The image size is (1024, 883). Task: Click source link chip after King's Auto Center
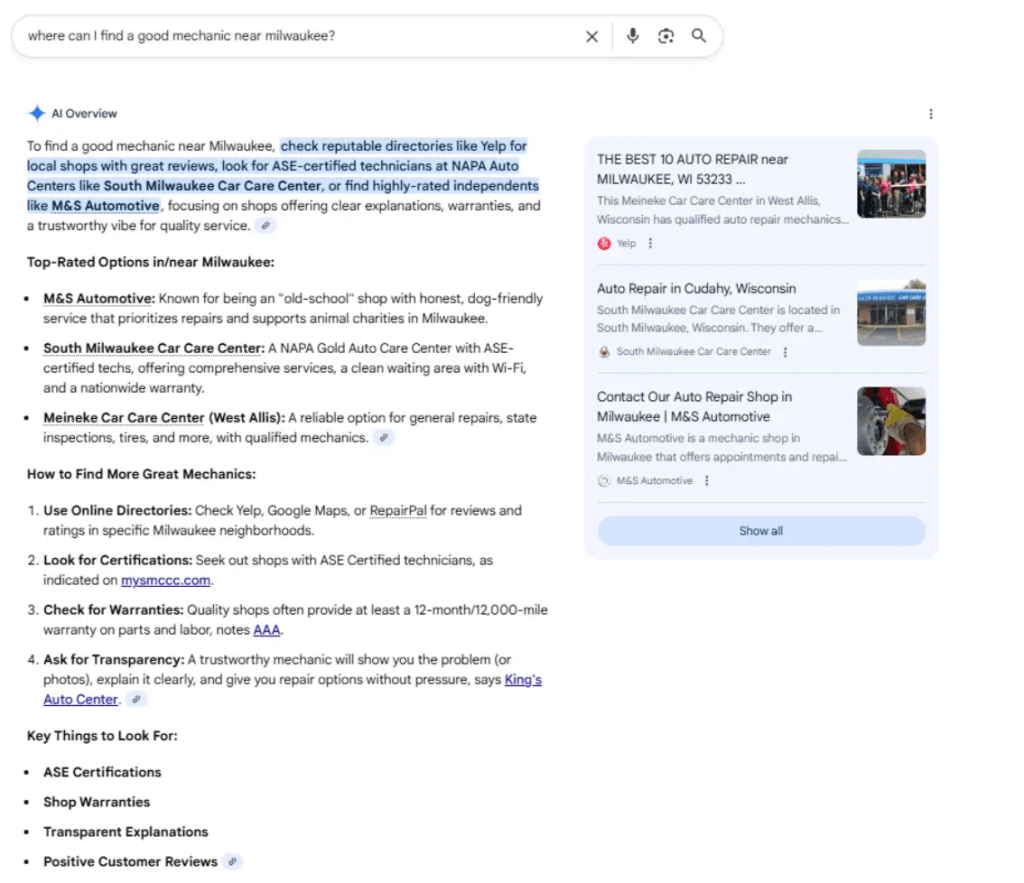136,700
